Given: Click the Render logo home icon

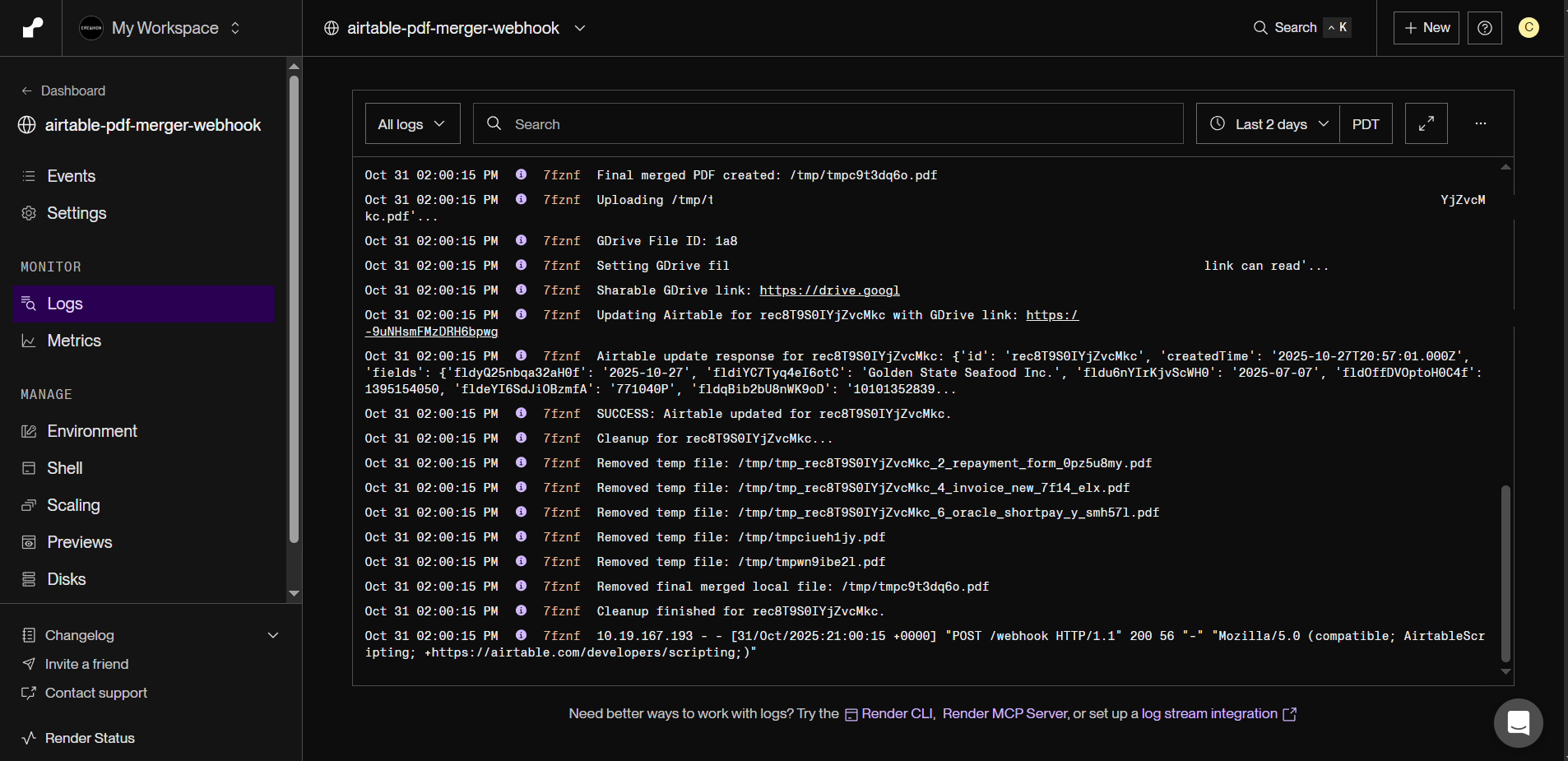Looking at the screenshot, I should [32, 28].
